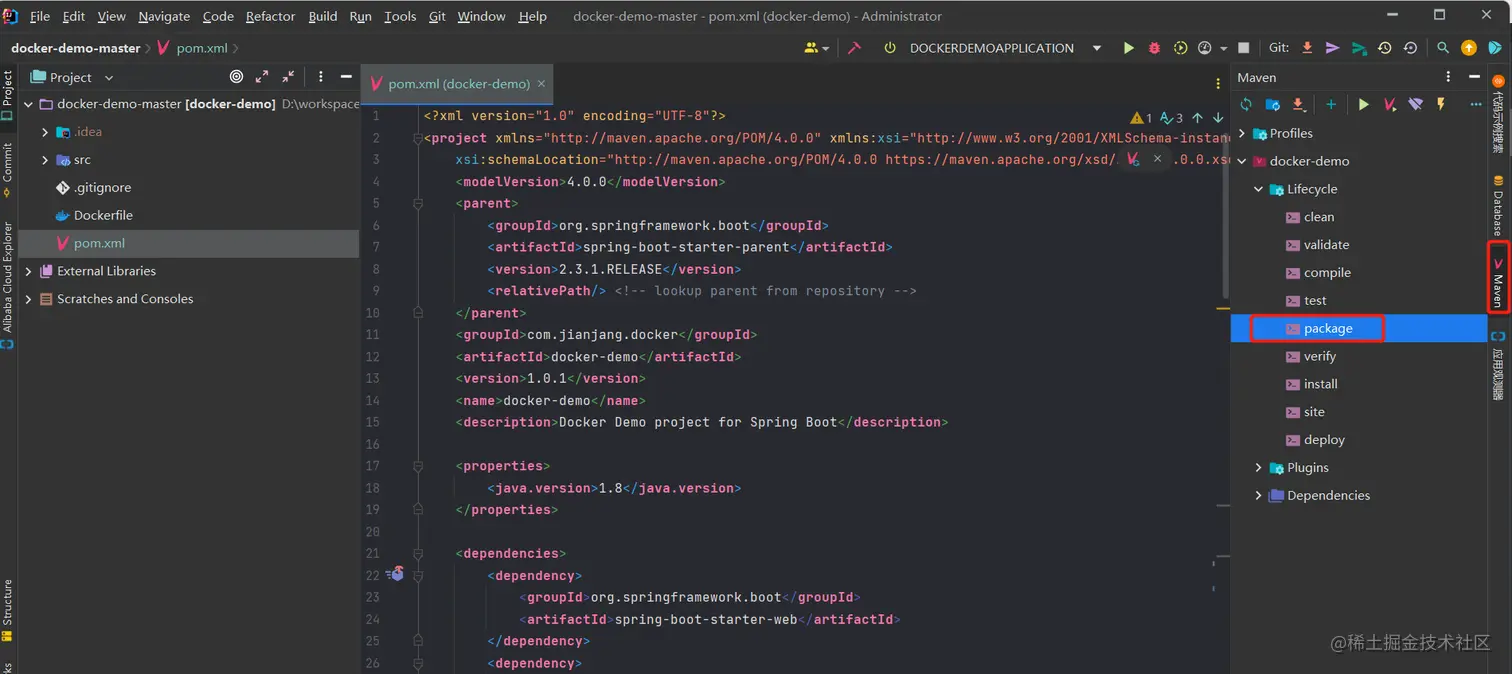The height and width of the screenshot is (674, 1512).
Task: Open the Commit tool window tab
Action: (7, 168)
